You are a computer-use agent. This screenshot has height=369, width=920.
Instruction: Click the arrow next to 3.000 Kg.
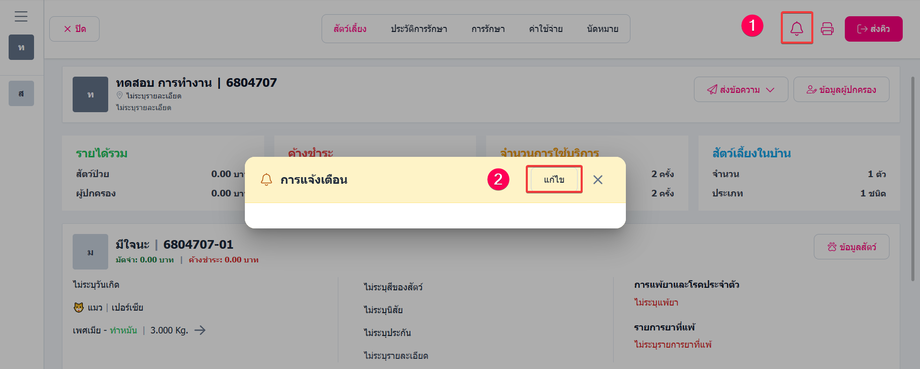click(199, 330)
